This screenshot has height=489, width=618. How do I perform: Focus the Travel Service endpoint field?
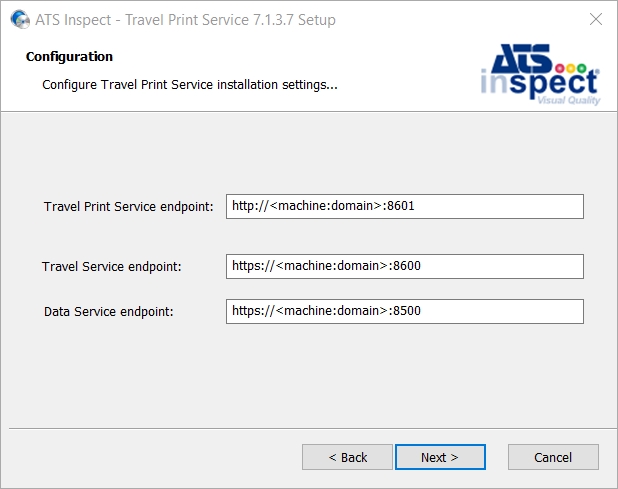pos(405,266)
